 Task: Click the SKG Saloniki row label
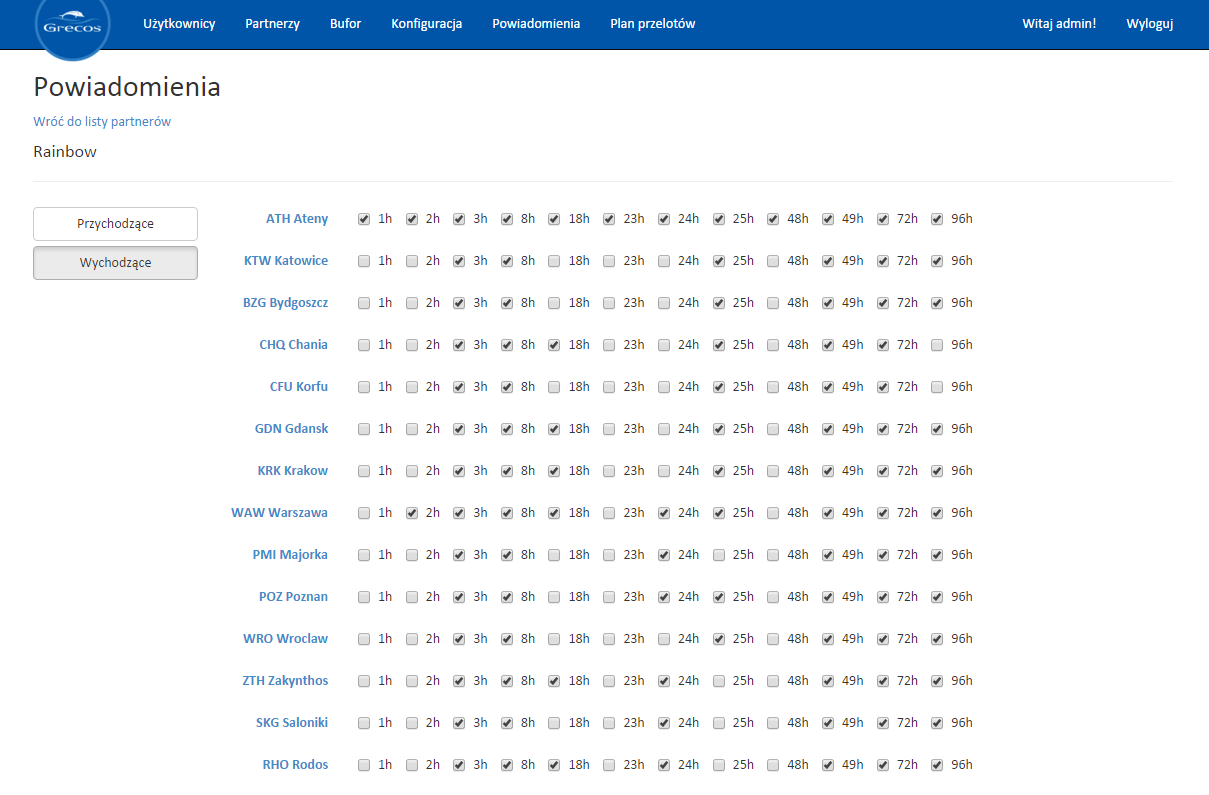pyautogui.click(x=291, y=723)
